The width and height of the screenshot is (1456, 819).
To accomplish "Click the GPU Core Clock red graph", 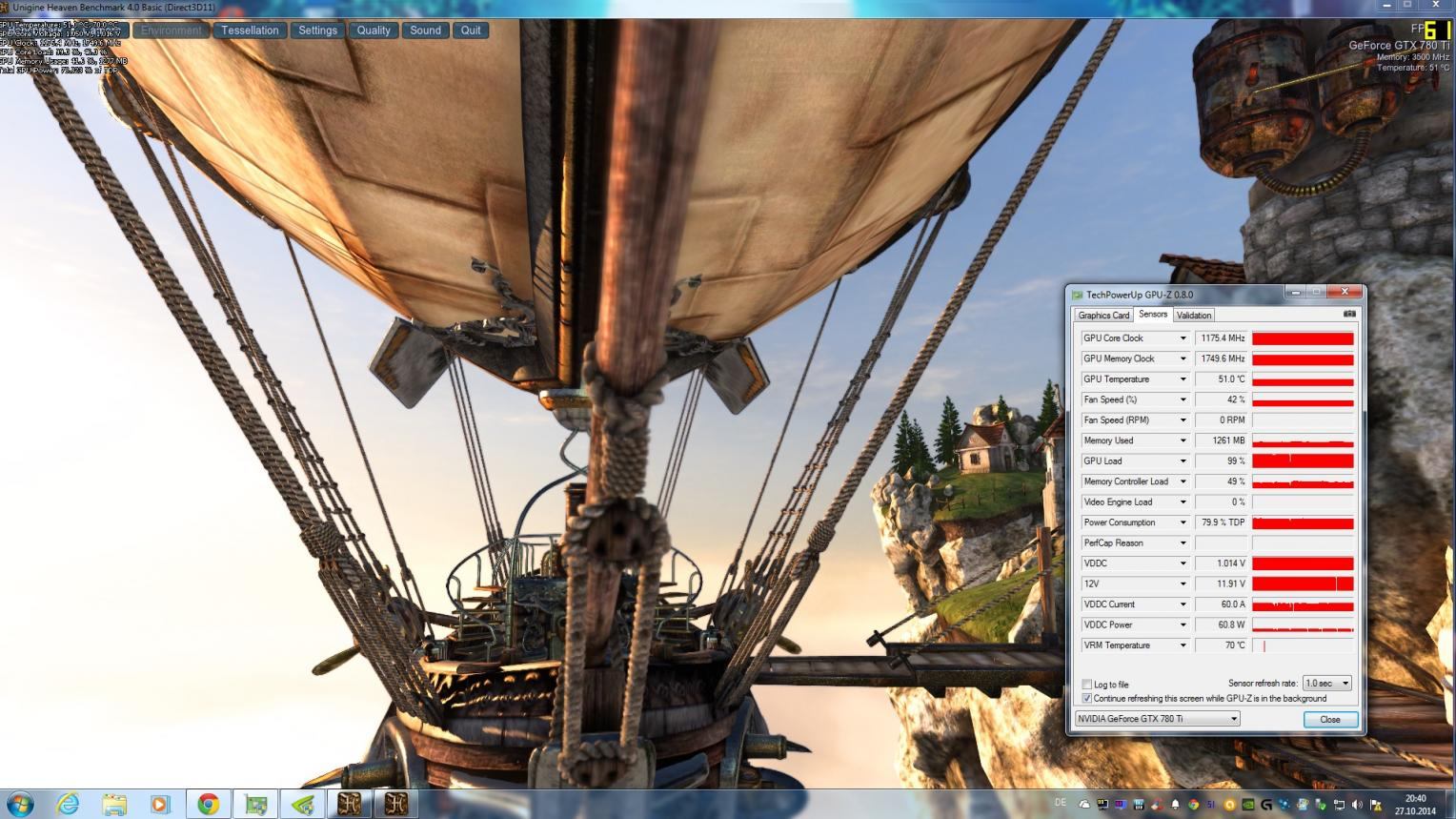I will click(1303, 338).
